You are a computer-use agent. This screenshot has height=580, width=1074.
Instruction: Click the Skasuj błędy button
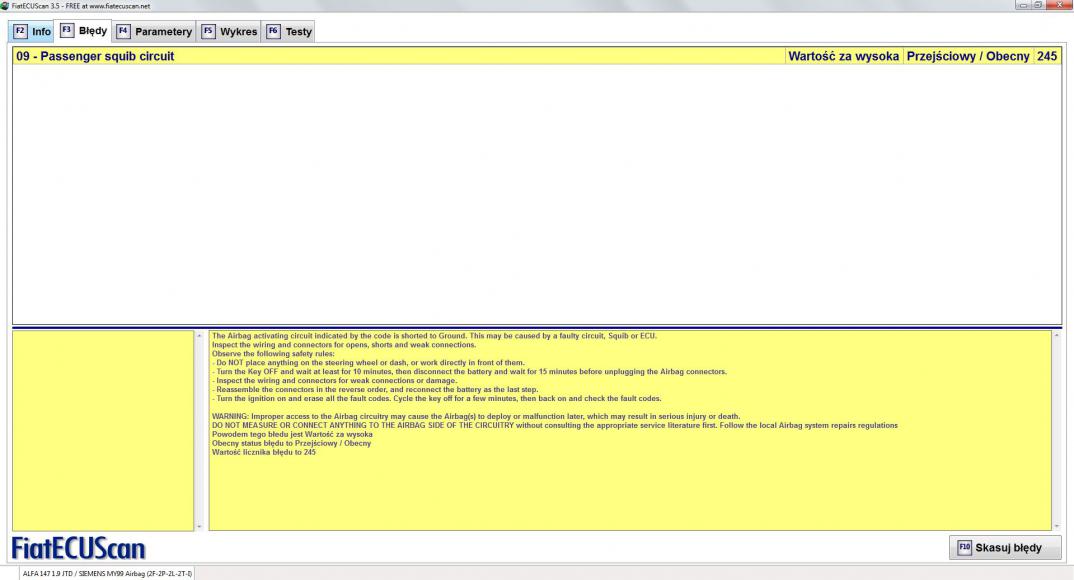1005,548
